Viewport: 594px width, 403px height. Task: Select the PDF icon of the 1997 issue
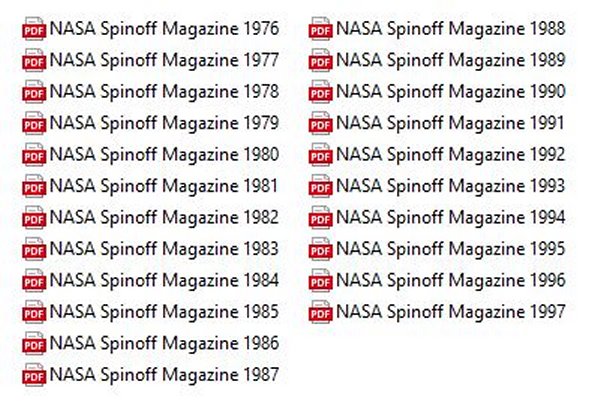(321, 312)
